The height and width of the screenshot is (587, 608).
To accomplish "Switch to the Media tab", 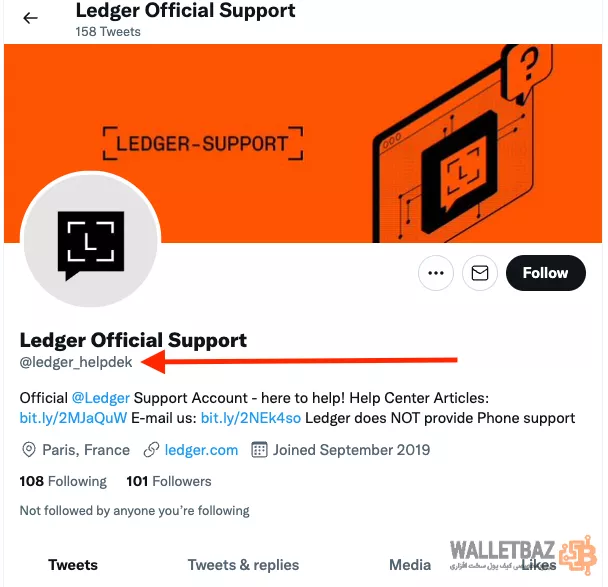I will pos(410,565).
